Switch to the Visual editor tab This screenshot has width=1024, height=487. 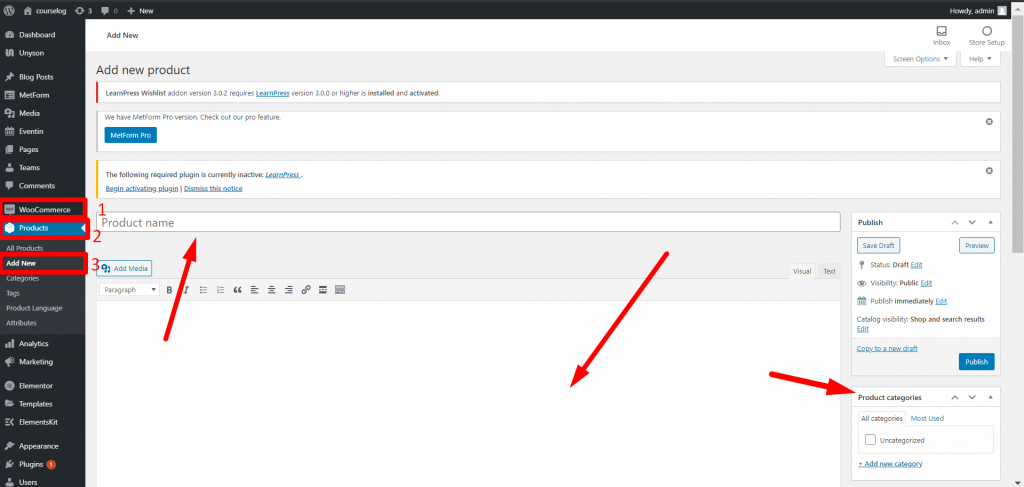click(801, 271)
